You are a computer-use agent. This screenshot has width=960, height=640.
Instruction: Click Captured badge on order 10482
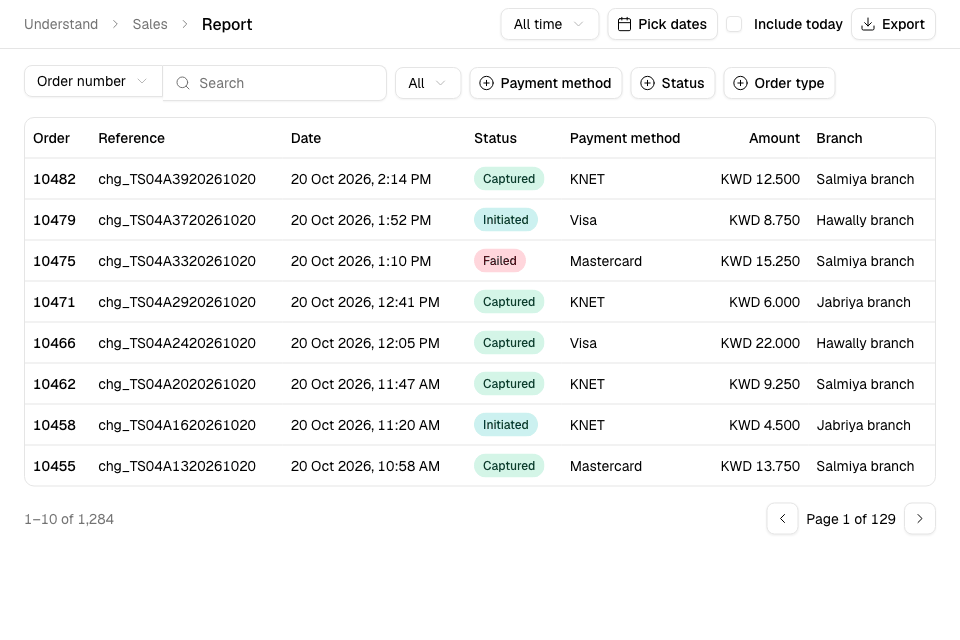(509, 179)
